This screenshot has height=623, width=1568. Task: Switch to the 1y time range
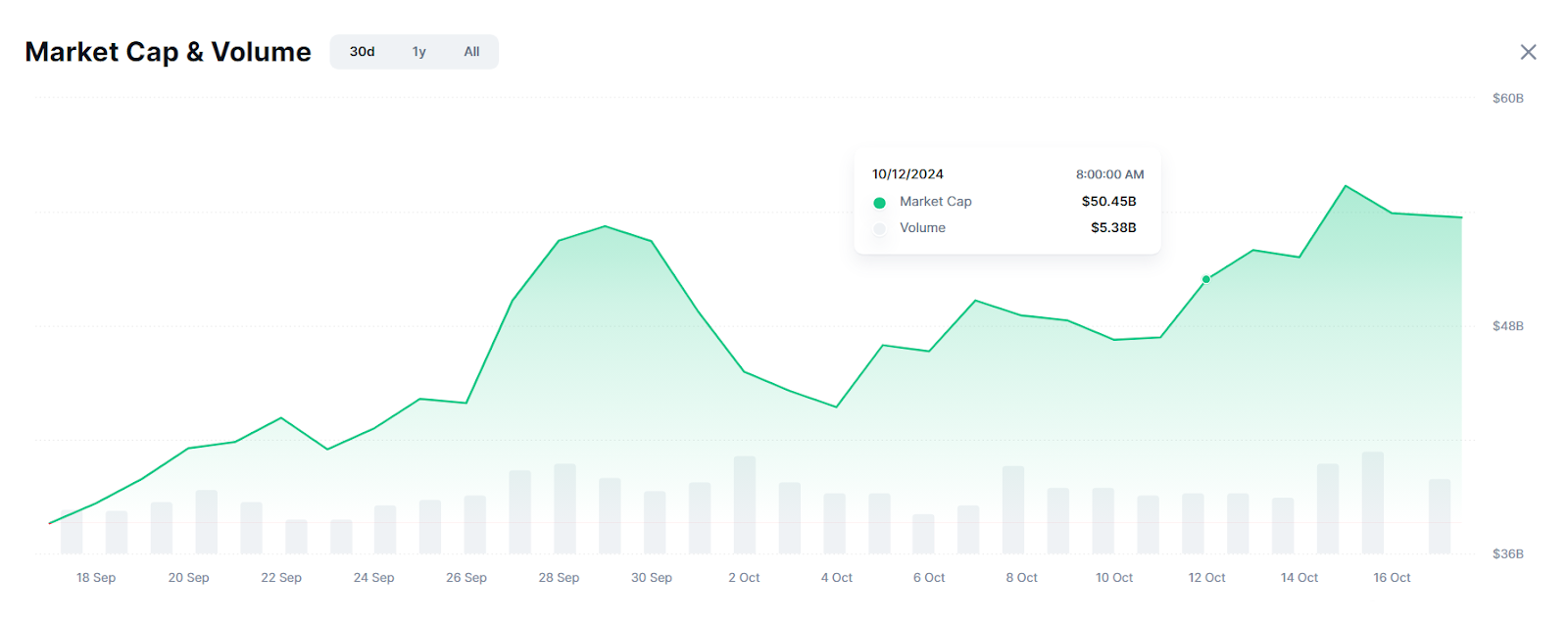[418, 52]
